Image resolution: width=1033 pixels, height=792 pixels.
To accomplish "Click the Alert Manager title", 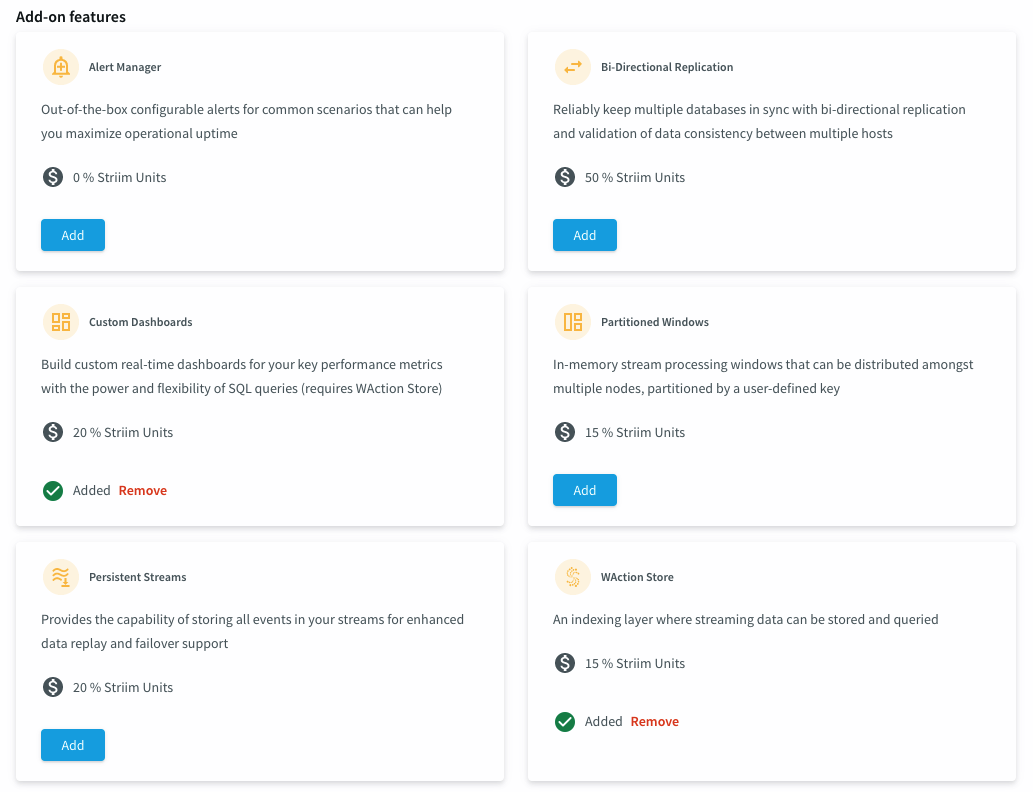I will [x=125, y=67].
